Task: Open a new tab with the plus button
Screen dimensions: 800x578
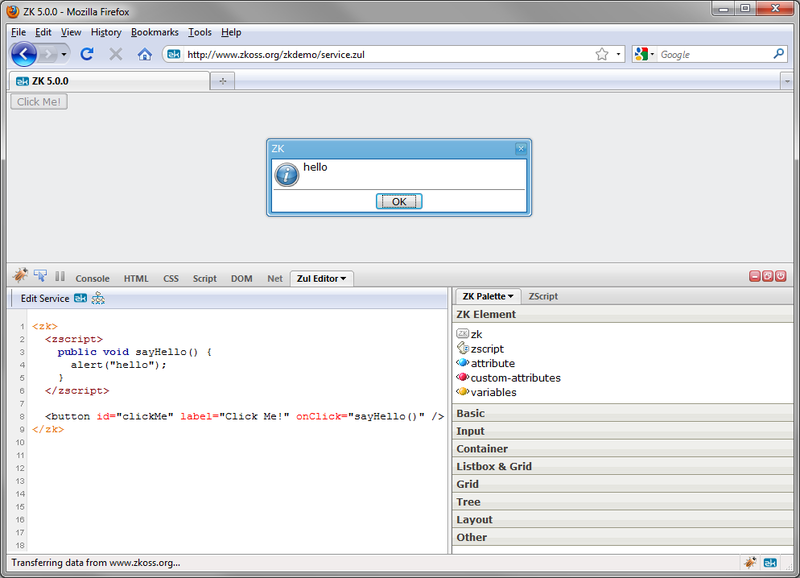Action: coord(222,81)
